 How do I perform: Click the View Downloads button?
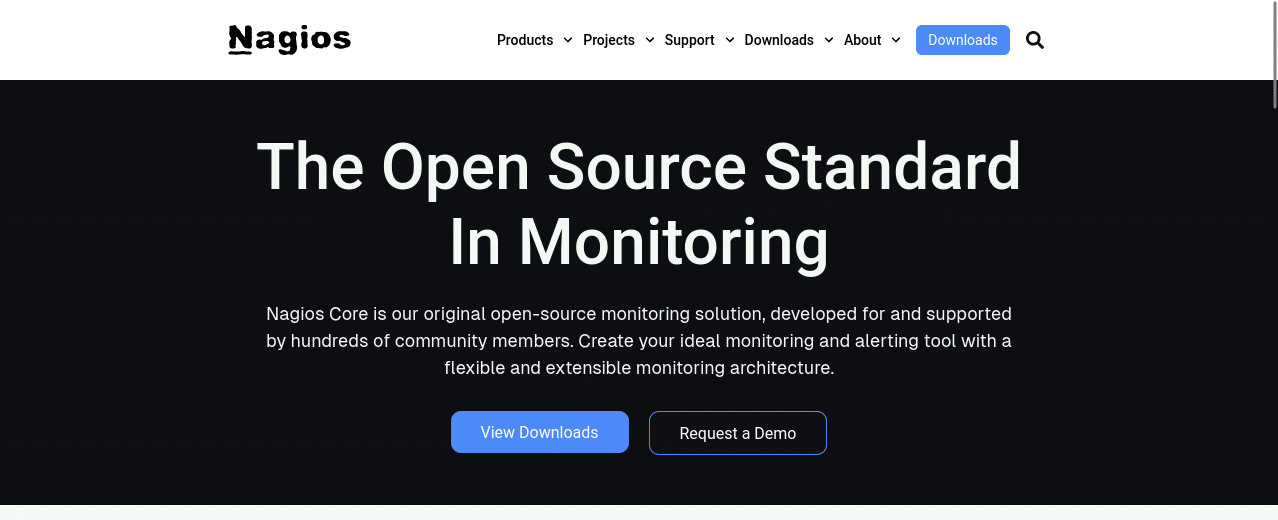(x=540, y=432)
